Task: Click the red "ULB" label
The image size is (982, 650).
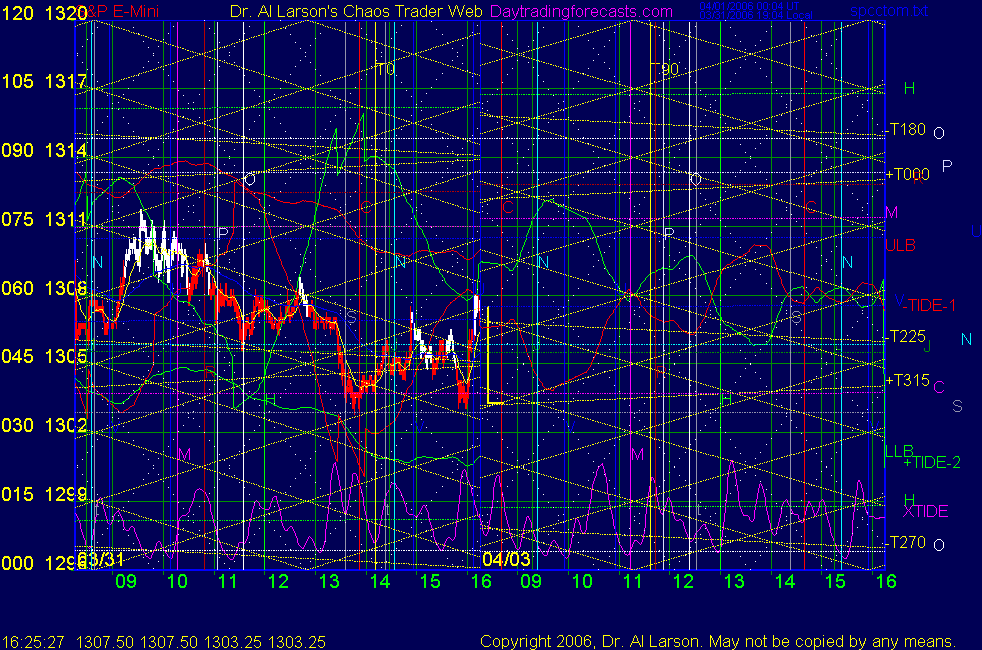Action: pos(901,245)
